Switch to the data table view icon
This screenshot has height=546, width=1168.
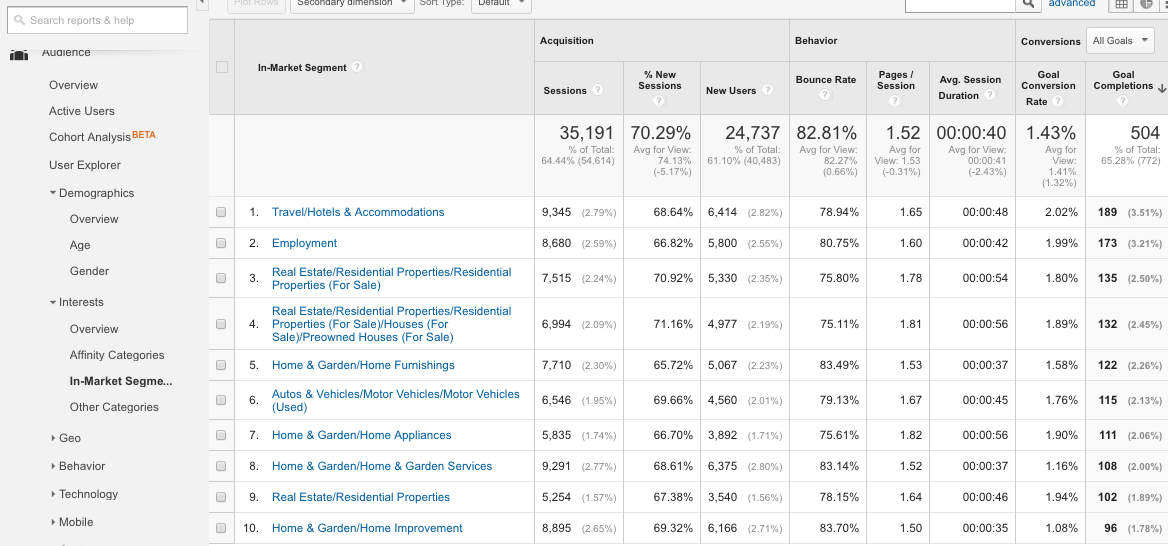(1121, 5)
